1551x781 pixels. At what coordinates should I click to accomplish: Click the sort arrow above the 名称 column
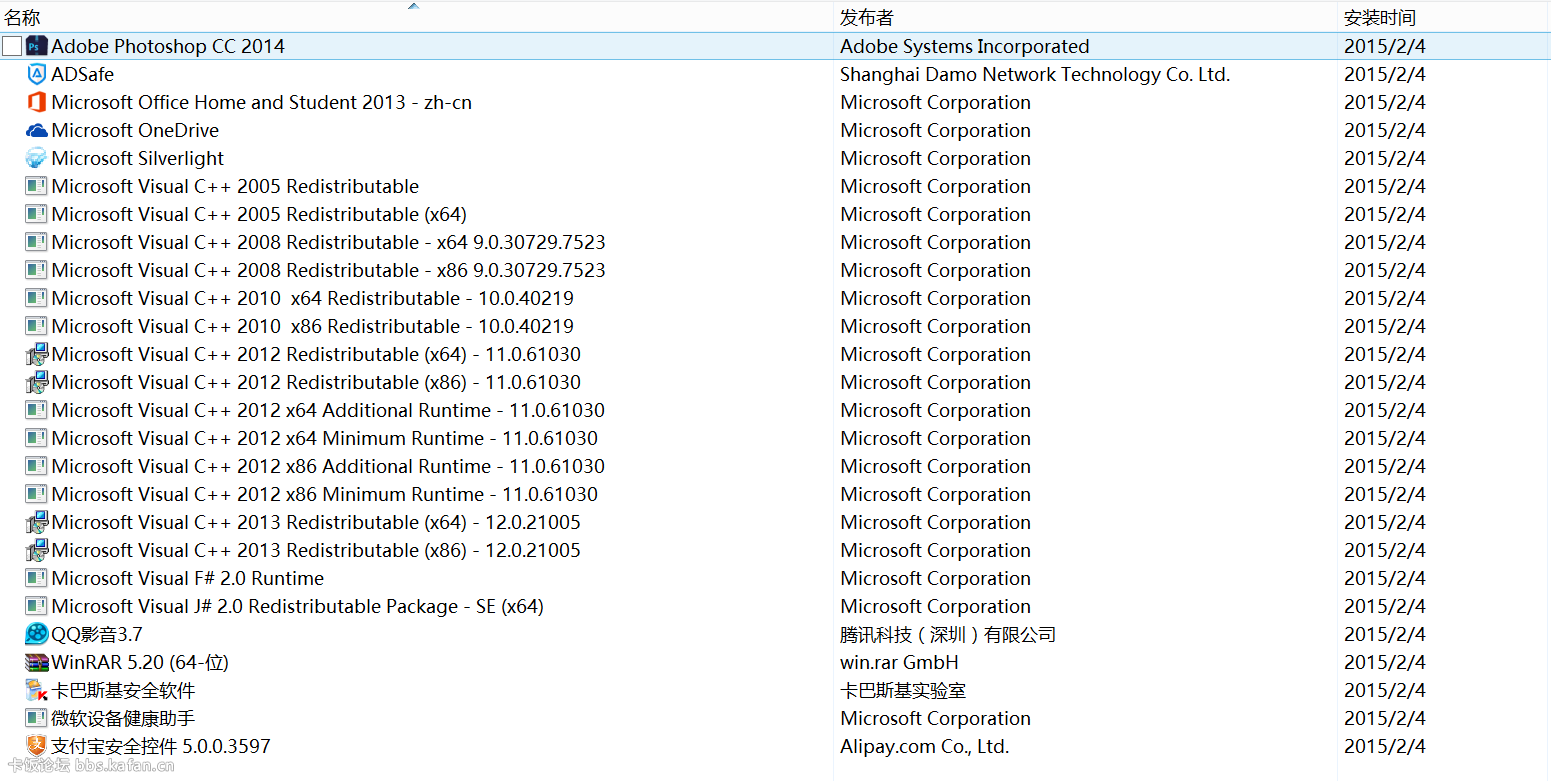point(413,6)
